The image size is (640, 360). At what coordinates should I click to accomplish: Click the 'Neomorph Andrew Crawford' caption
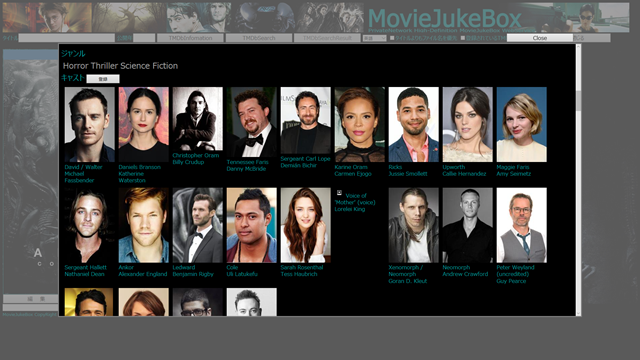coord(465,271)
